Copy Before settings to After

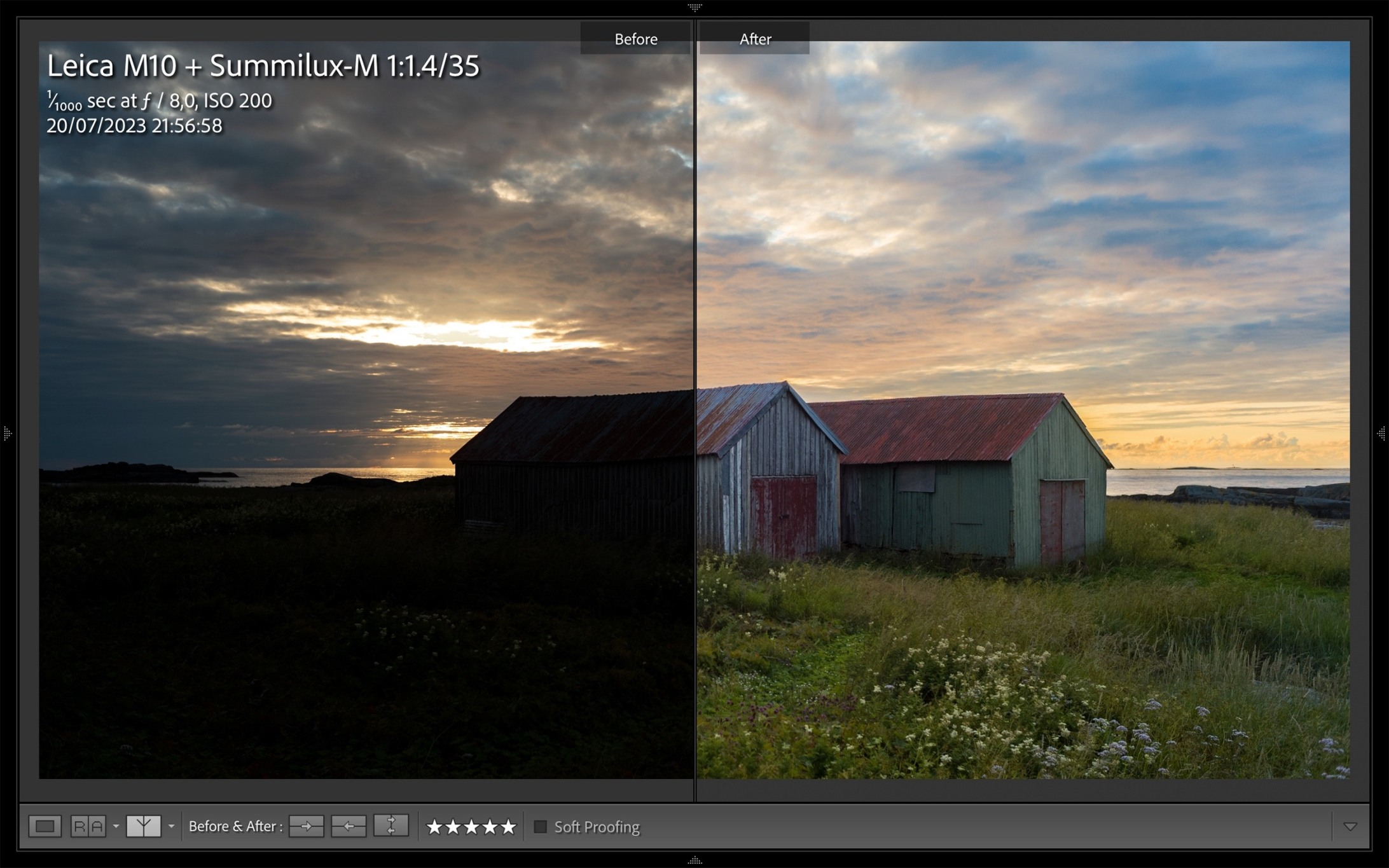306,826
